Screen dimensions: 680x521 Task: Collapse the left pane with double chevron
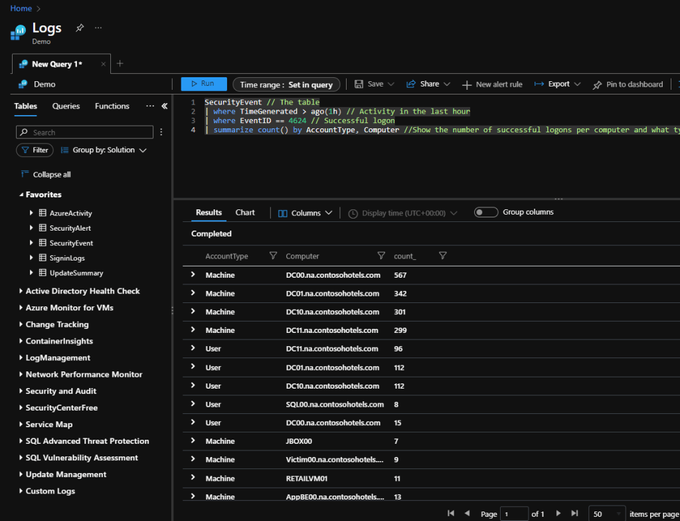click(x=165, y=106)
